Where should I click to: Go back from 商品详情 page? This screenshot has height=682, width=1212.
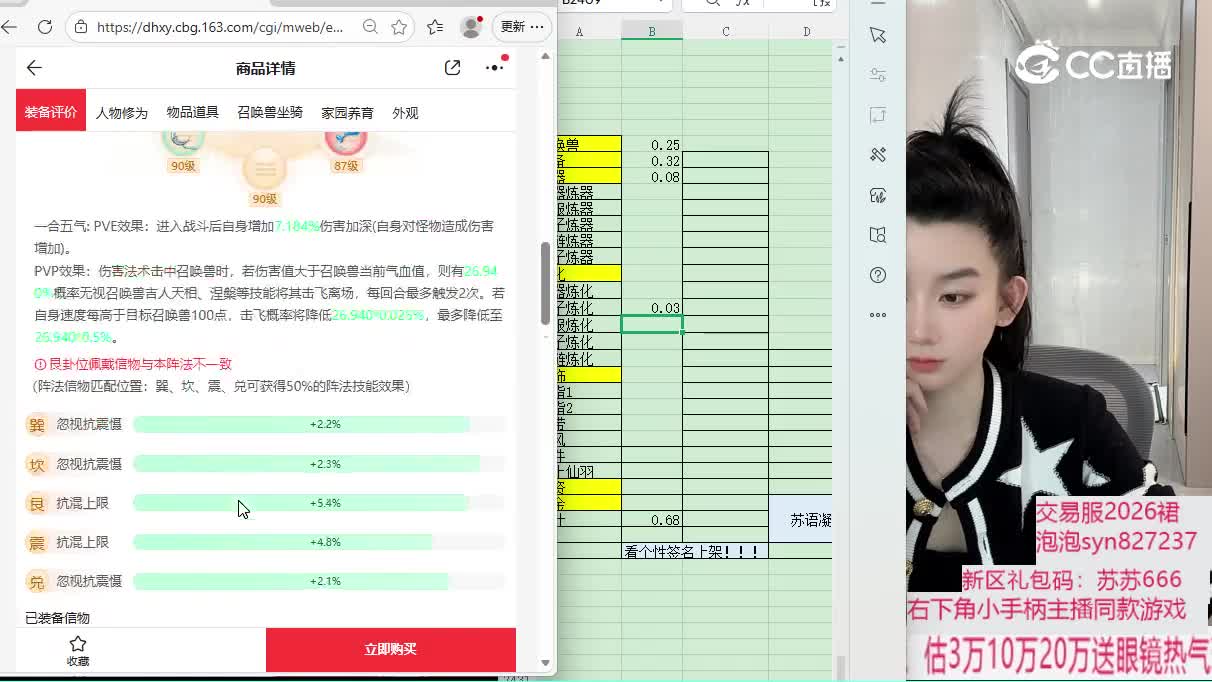click(34, 68)
